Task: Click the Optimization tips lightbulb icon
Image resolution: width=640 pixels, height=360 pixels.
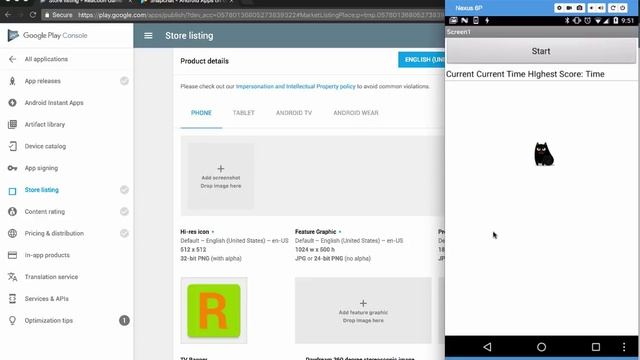Action: 12,321
